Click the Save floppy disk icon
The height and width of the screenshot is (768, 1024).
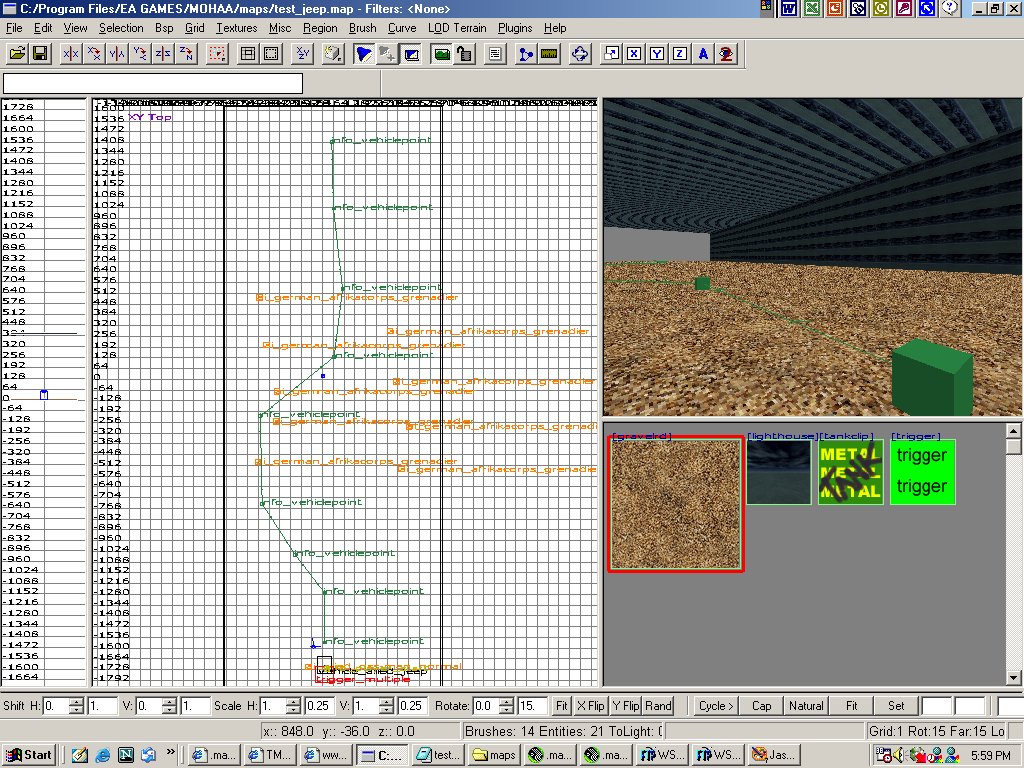(x=40, y=53)
